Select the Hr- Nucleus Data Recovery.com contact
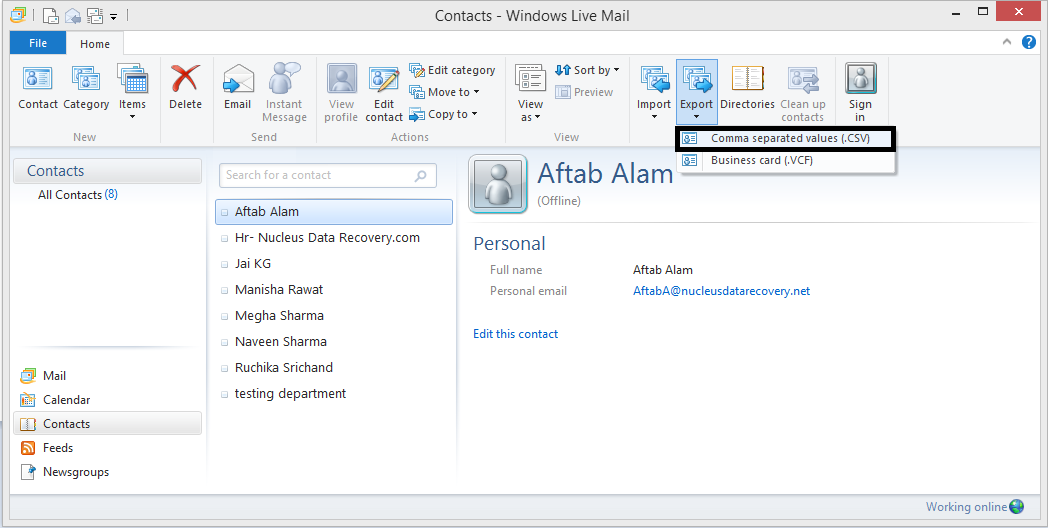The height and width of the screenshot is (528, 1048). (x=334, y=238)
